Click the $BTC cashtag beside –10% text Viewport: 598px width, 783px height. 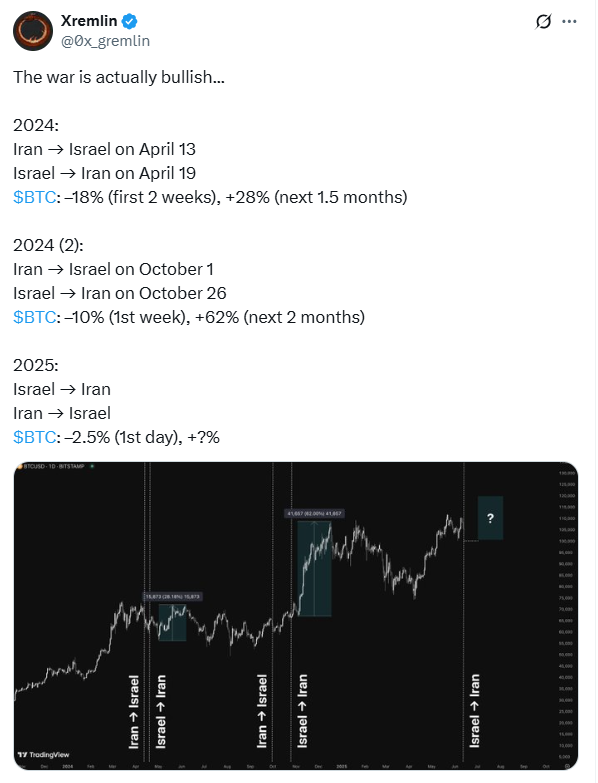coord(34,317)
